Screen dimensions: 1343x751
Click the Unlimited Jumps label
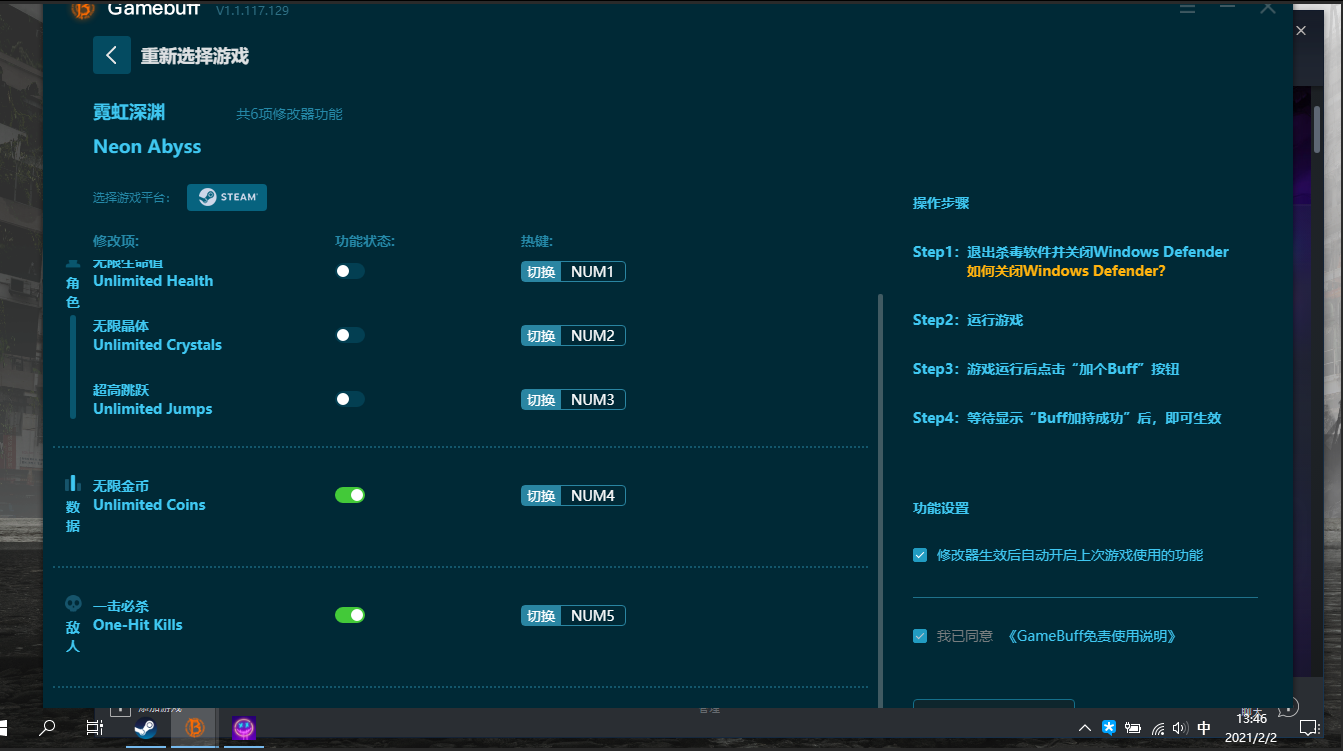click(152, 409)
